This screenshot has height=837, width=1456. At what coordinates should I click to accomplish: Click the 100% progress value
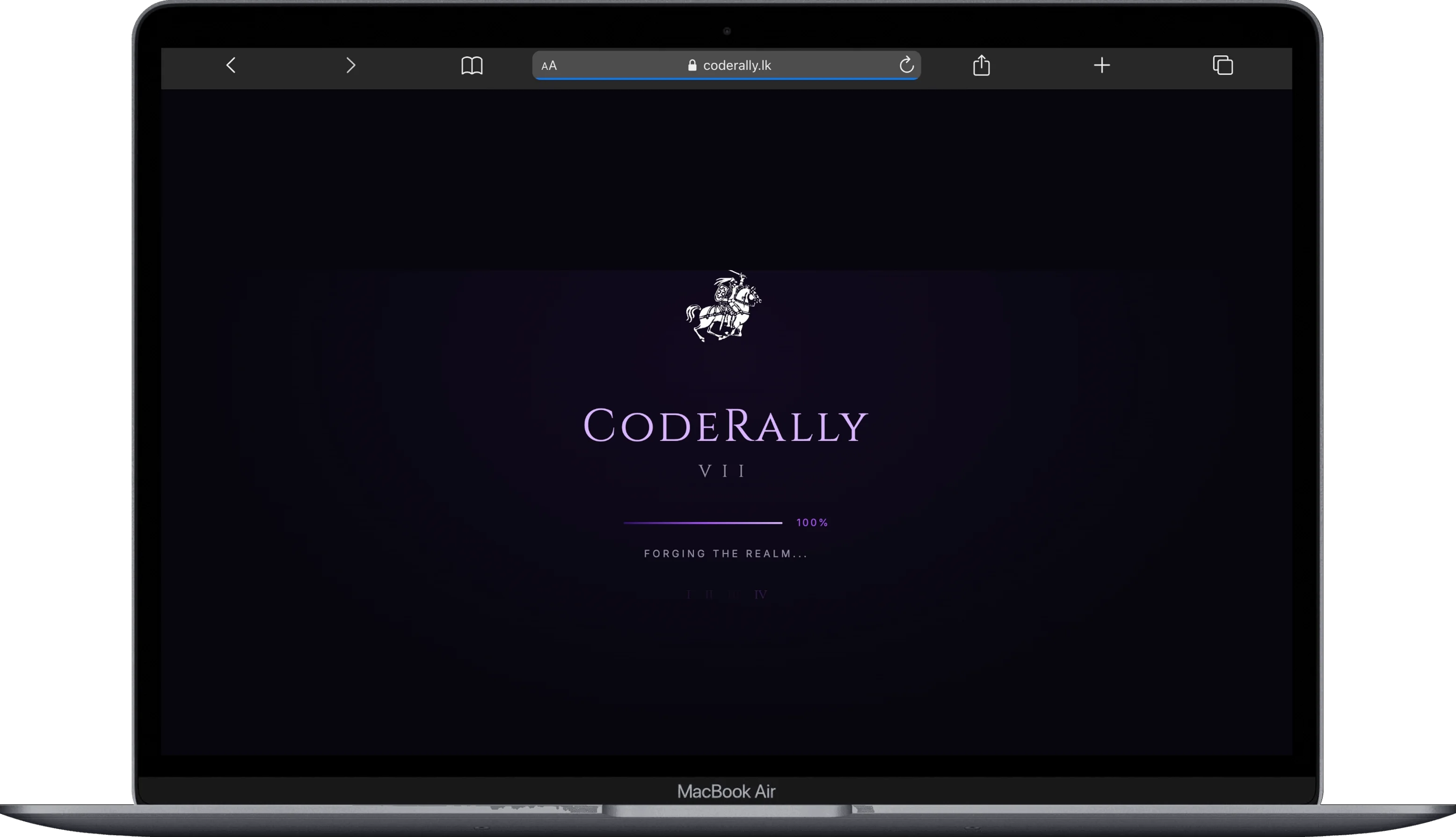click(812, 522)
